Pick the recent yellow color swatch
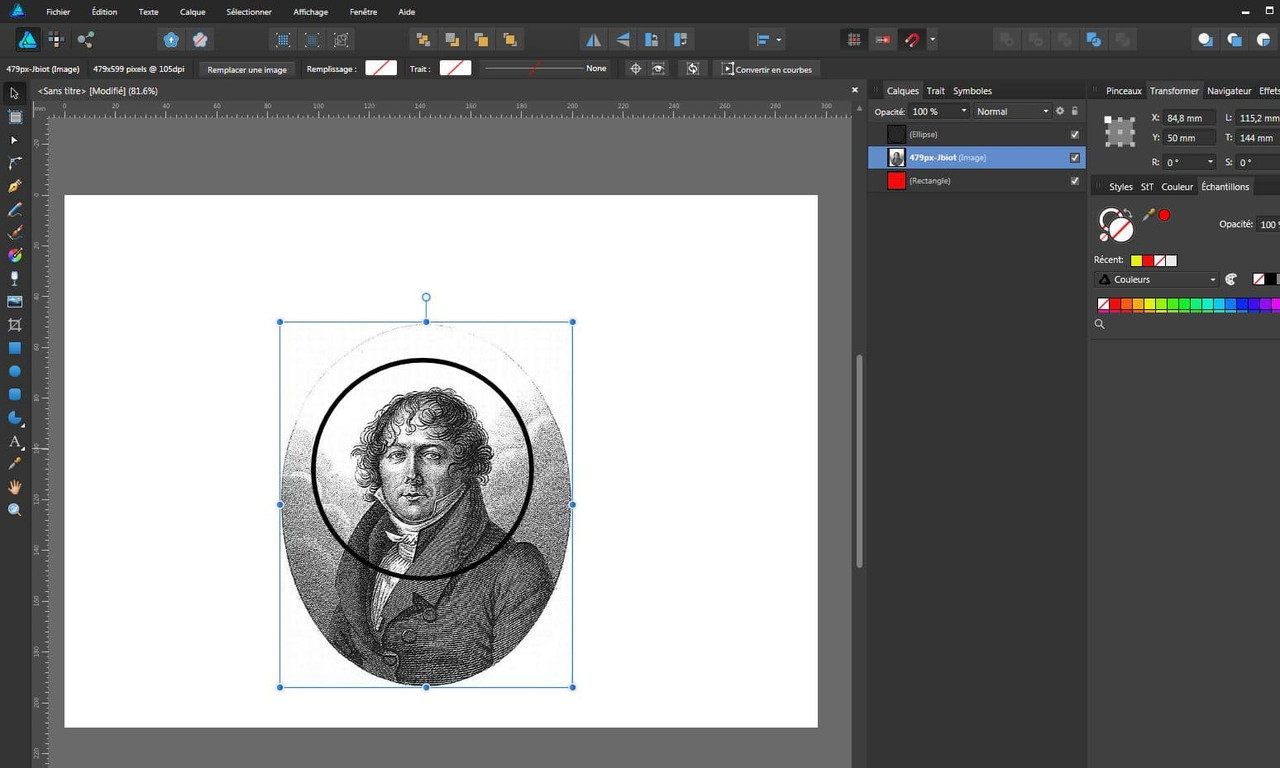1280x768 pixels. (1136, 260)
